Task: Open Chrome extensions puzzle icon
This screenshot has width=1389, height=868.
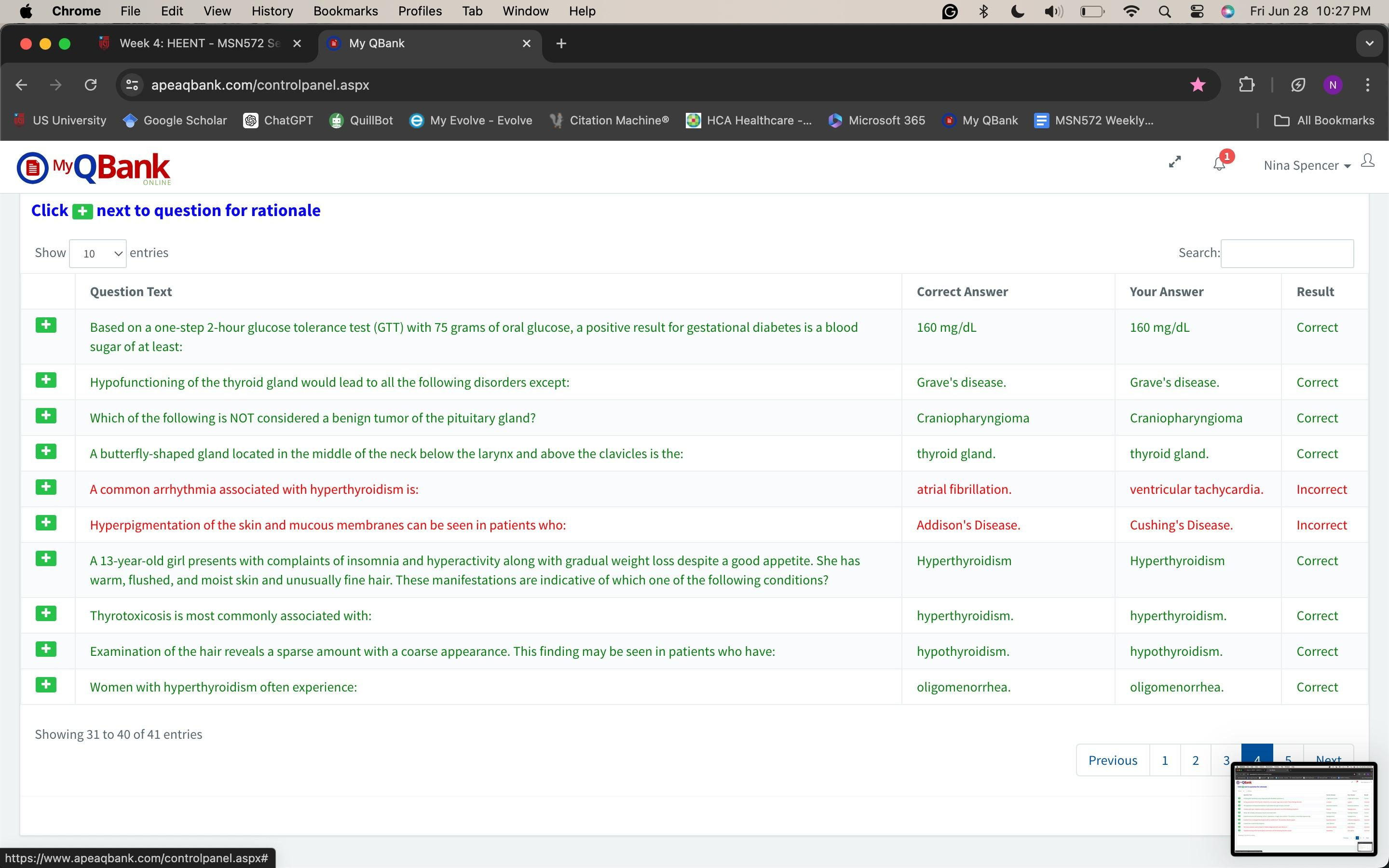Action: (1246, 85)
